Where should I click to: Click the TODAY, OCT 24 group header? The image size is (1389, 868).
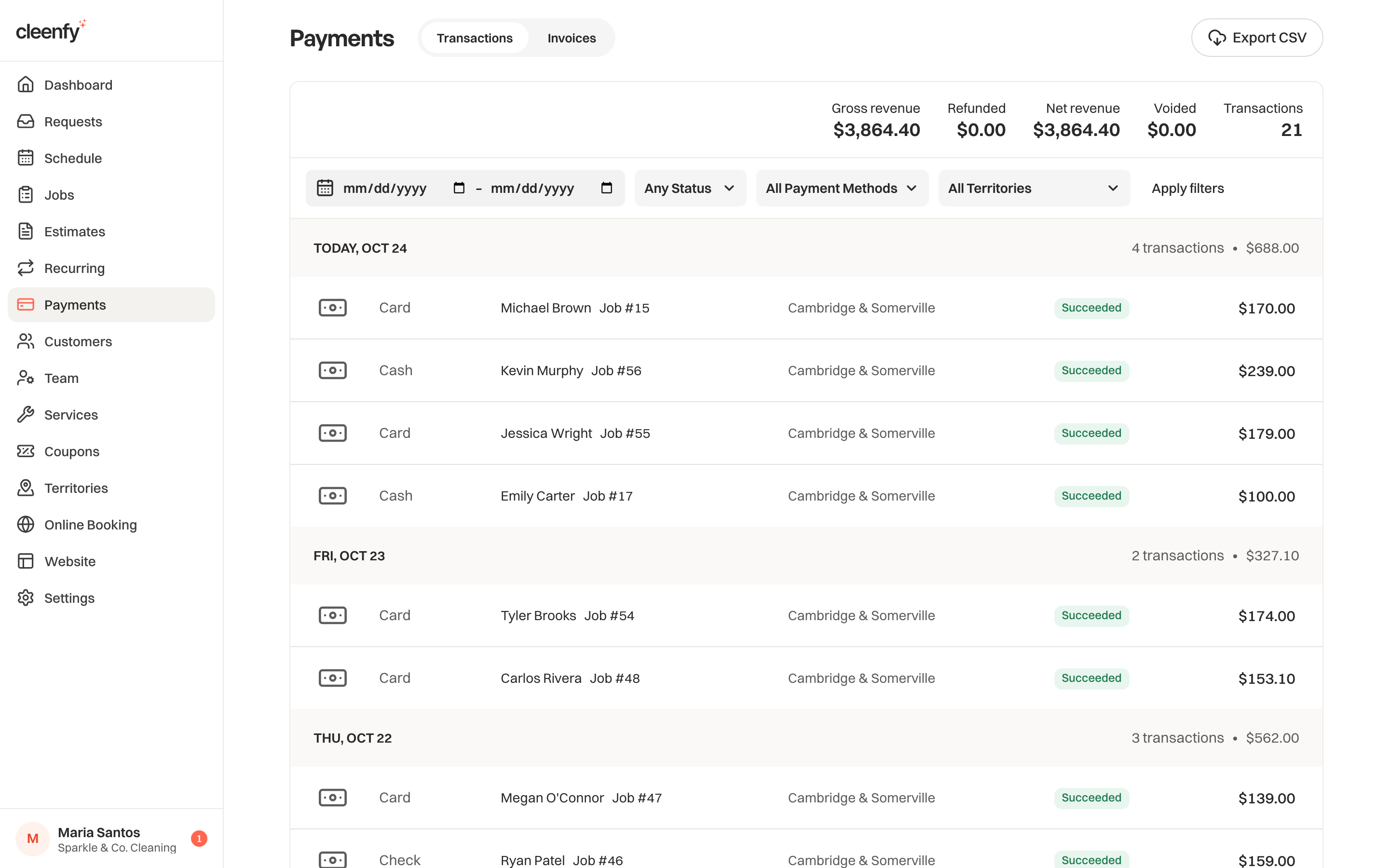click(806, 248)
